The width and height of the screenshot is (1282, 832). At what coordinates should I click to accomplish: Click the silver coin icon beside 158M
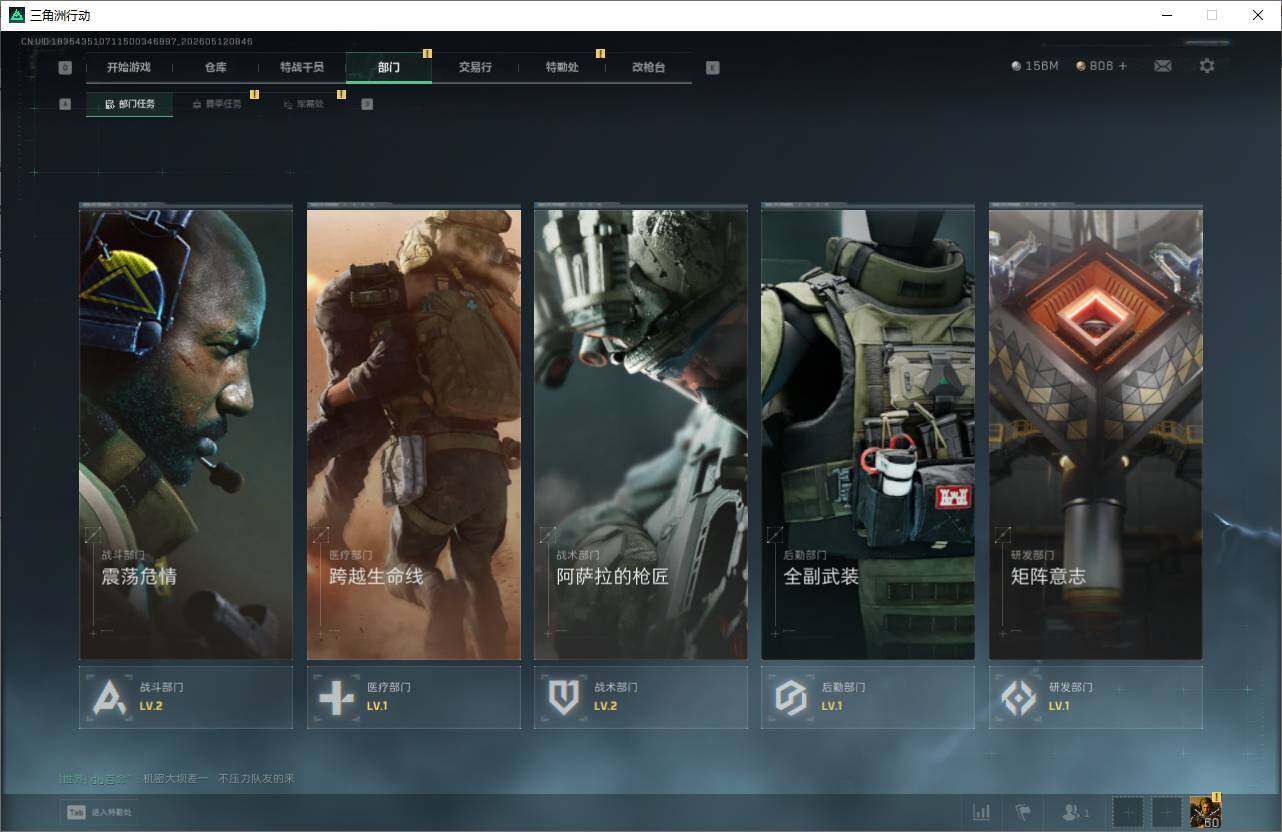pyautogui.click(x=1016, y=66)
